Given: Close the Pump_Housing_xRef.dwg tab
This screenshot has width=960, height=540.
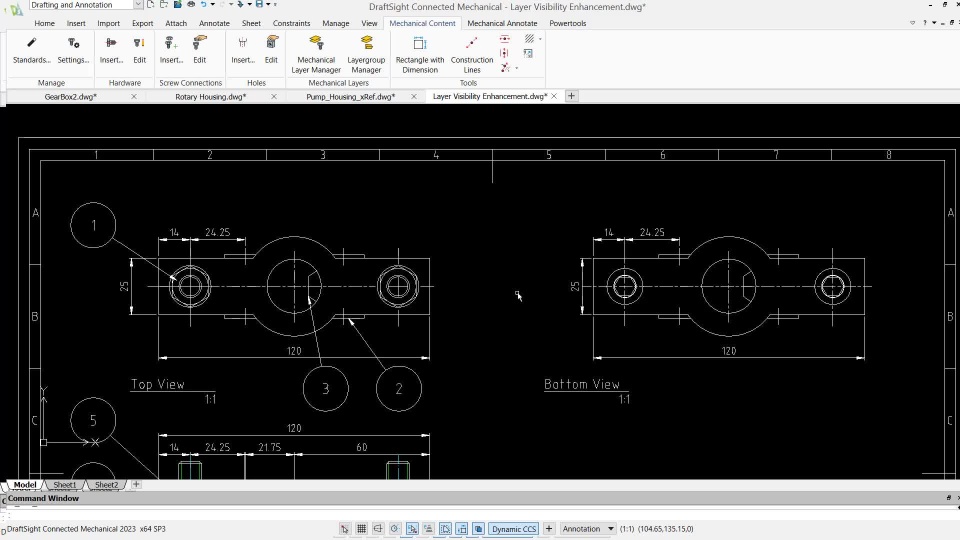Looking at the screenshot, I should pos(414,97).
